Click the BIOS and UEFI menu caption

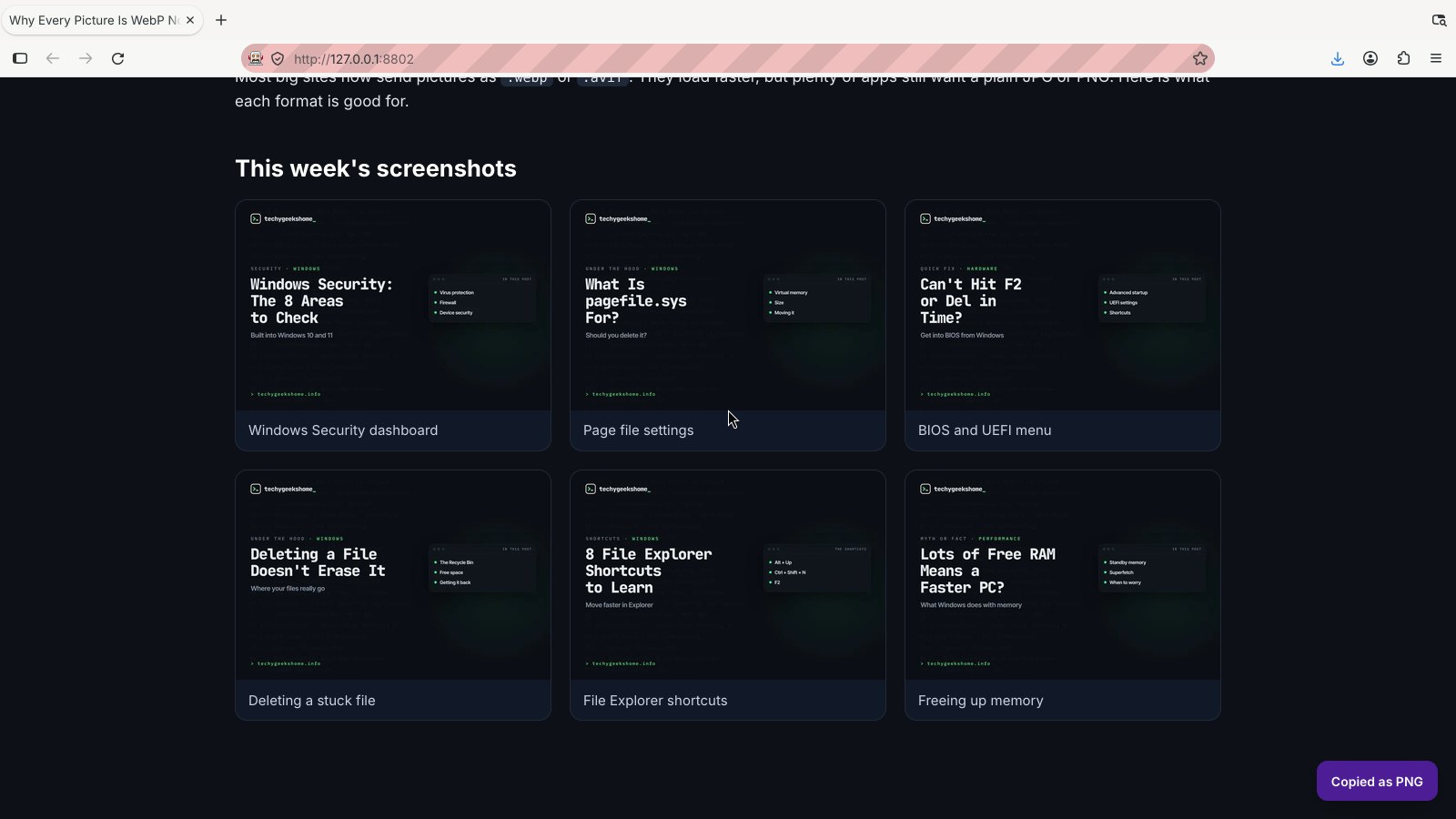pos(985,430)
